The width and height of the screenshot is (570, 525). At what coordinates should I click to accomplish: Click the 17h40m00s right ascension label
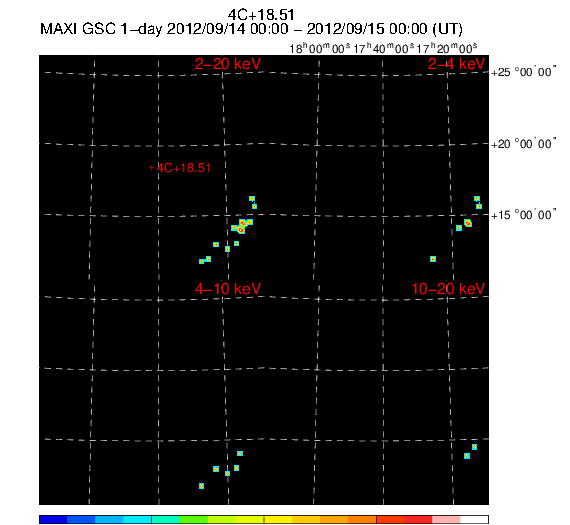384,48
